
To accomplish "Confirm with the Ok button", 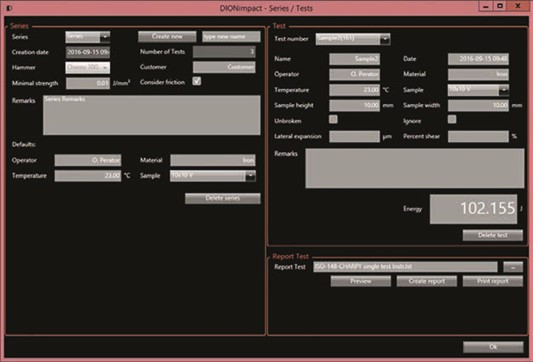I will point(493,347).
